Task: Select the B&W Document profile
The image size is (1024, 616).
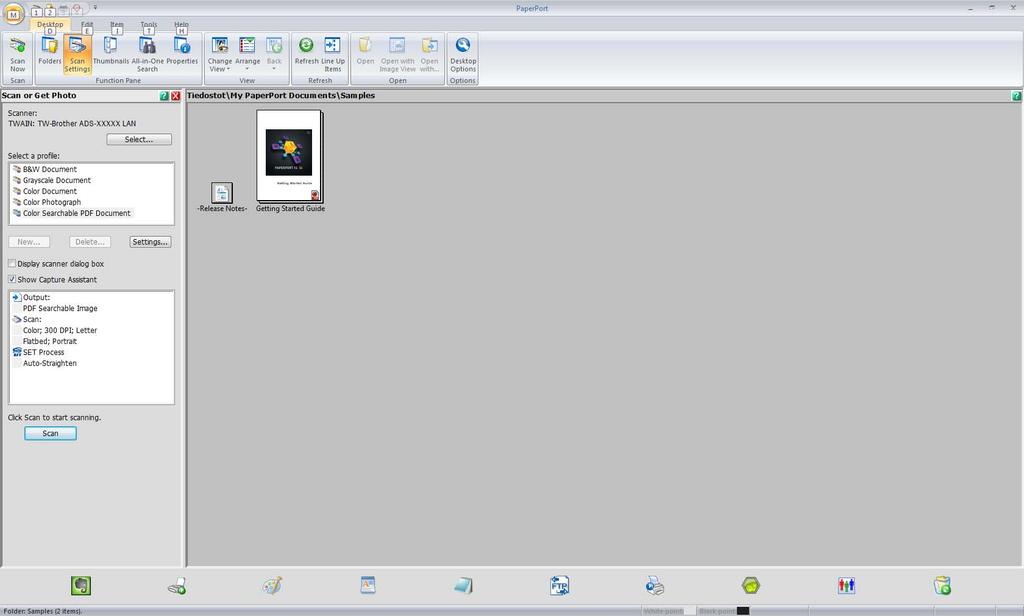Action: (x=50, y=169)
